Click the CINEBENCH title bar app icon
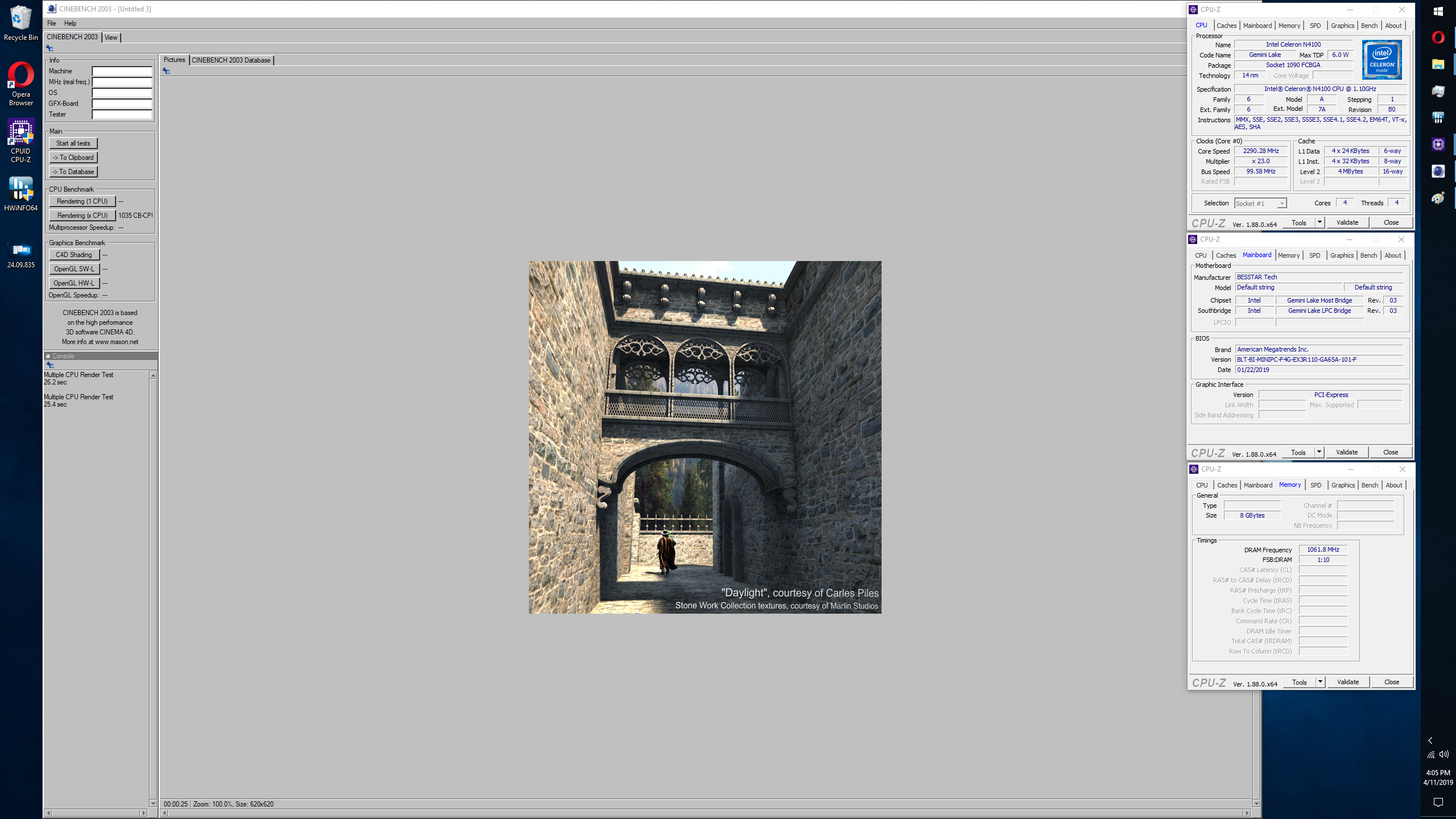 (x=52, y=9)
